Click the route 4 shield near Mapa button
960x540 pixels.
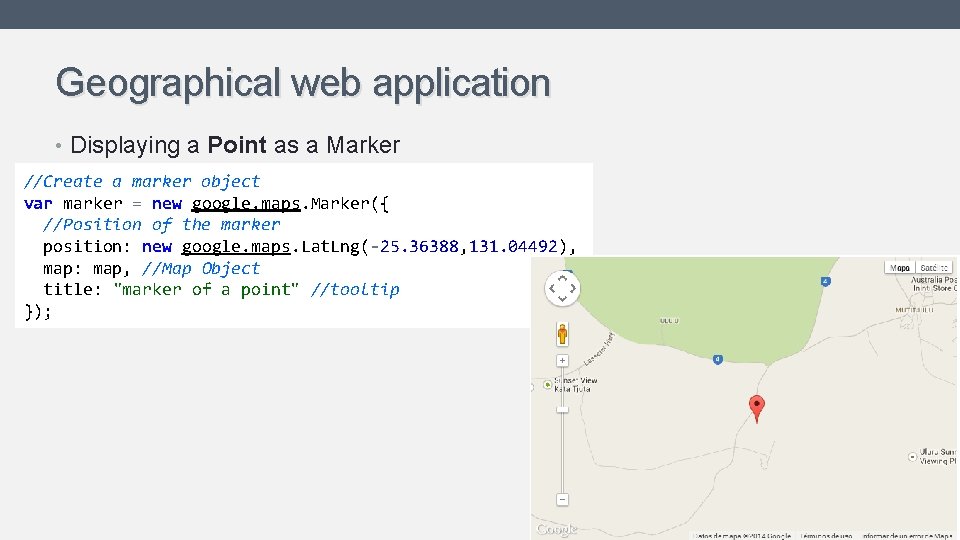pyautogui.click(x=825, y=281)
